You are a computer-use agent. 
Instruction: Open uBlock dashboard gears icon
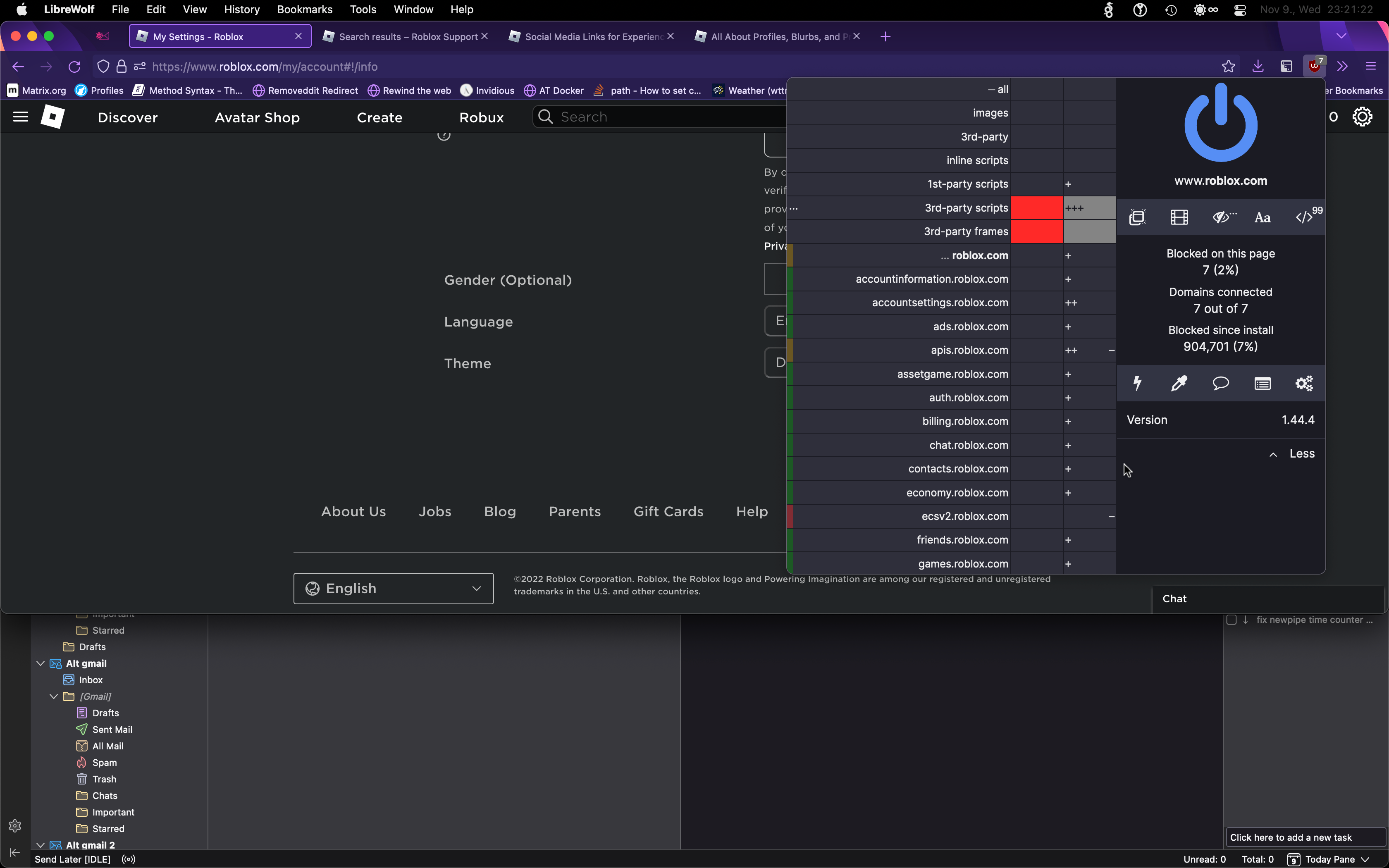point(1304,383)
